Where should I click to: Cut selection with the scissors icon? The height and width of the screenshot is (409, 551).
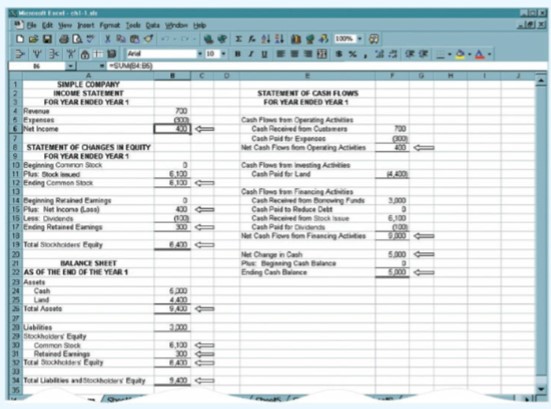pyautogui.click(x=108, y=39)
